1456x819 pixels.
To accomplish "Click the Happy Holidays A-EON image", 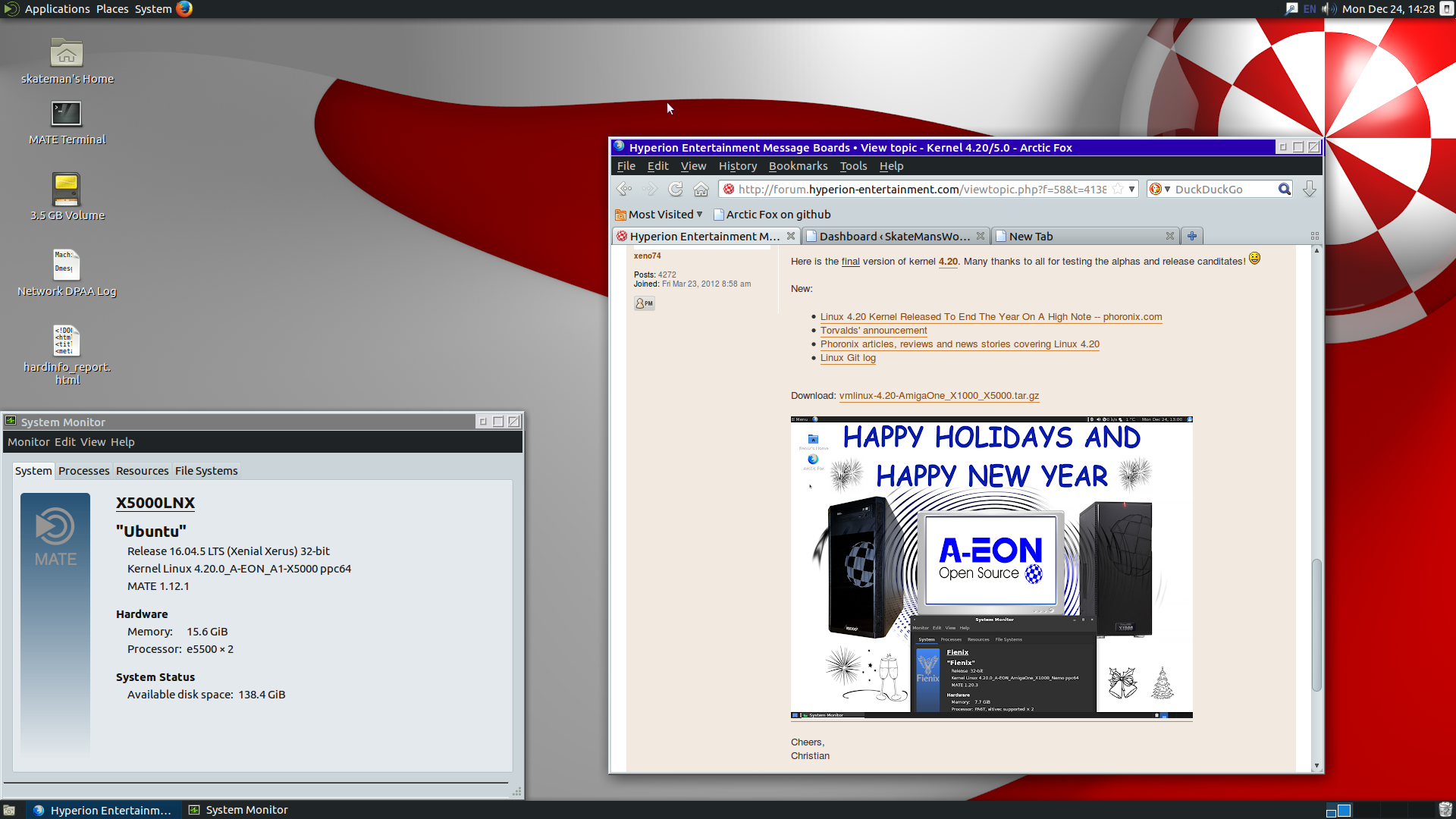I will click(991, 567).
